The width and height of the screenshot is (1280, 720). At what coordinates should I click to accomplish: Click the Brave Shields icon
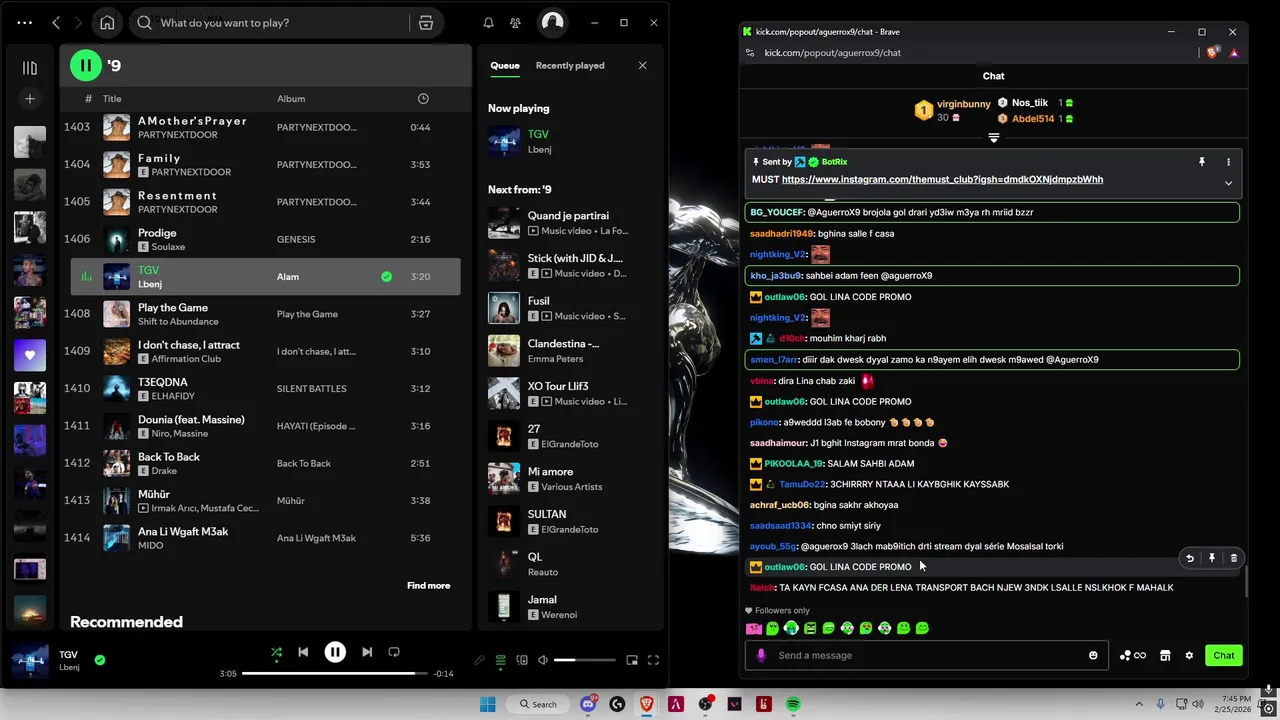(1214, 53)
